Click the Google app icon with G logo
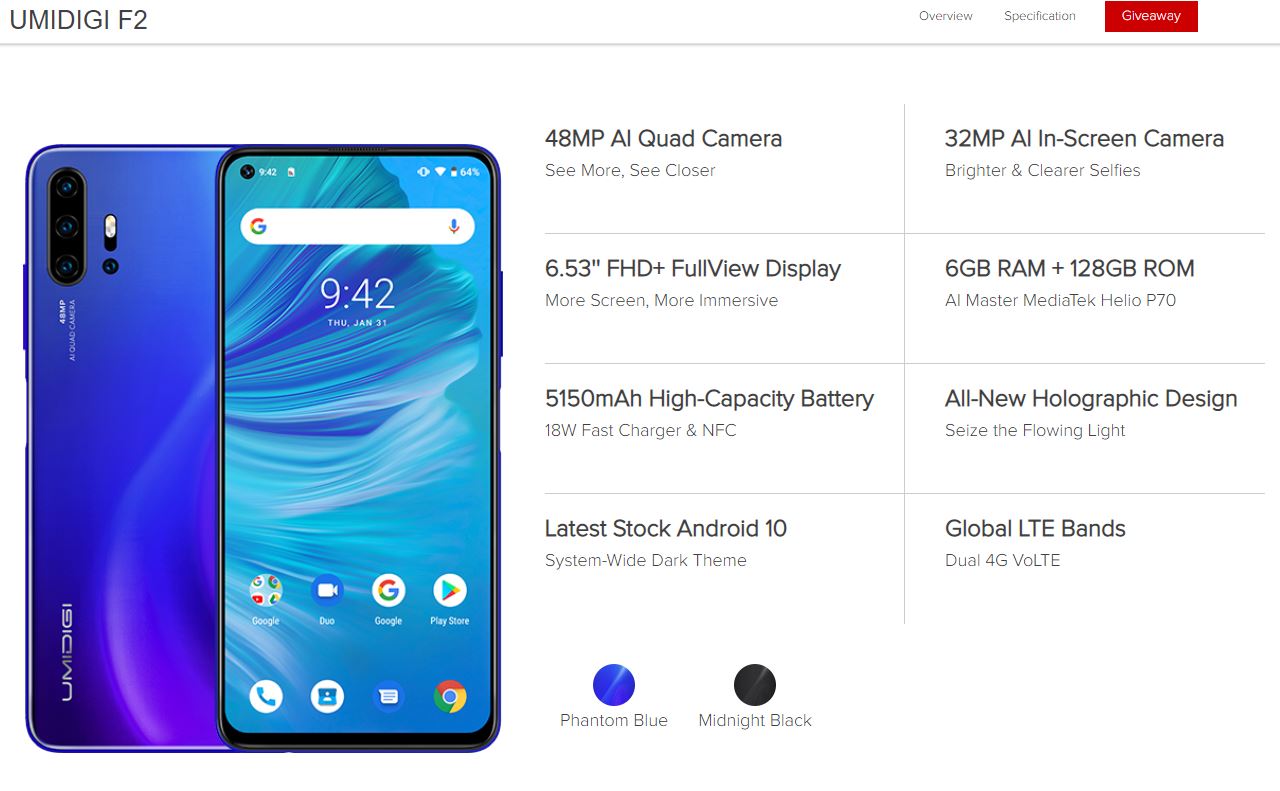The image size is (1280, 791). pyautogui.click(x=388, y=591)
